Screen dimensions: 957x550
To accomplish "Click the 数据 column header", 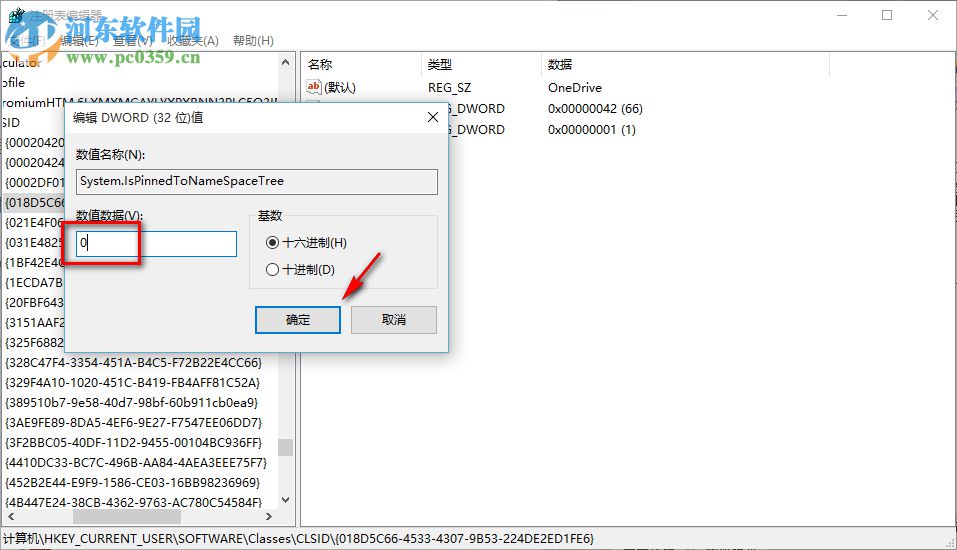I will tap(560, 65).
